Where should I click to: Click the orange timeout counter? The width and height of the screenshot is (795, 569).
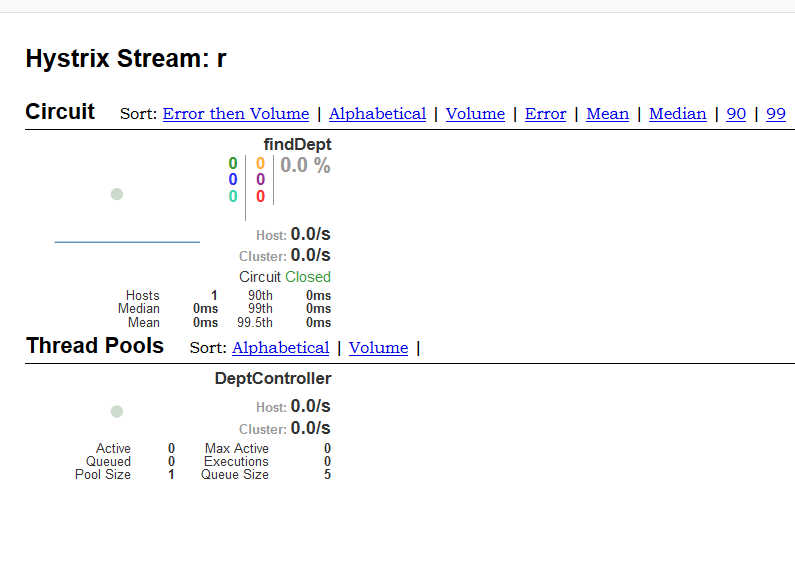(x=261, y=163)
